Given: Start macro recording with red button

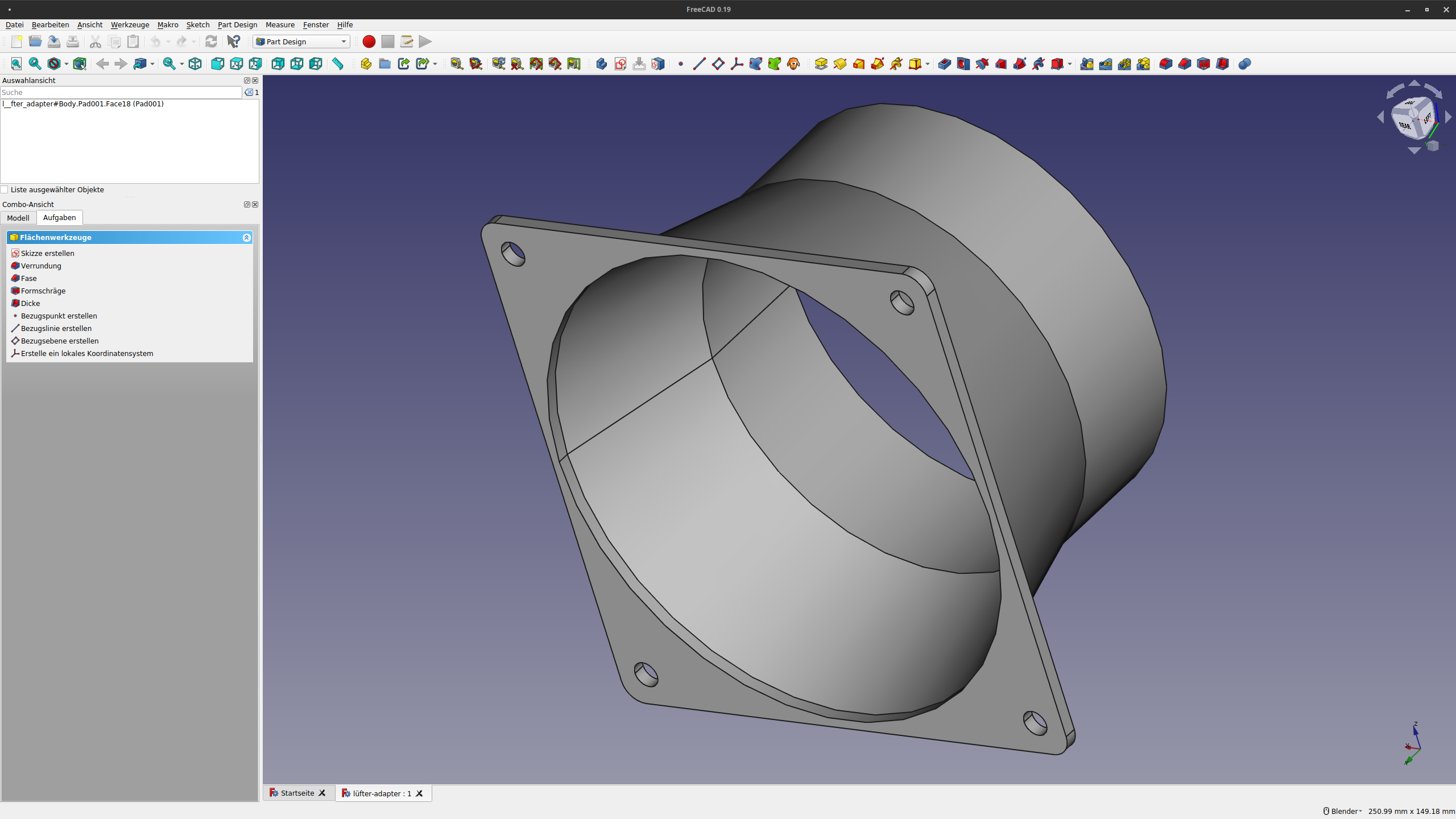Looking at the screenshot, I should coord(369,42).
